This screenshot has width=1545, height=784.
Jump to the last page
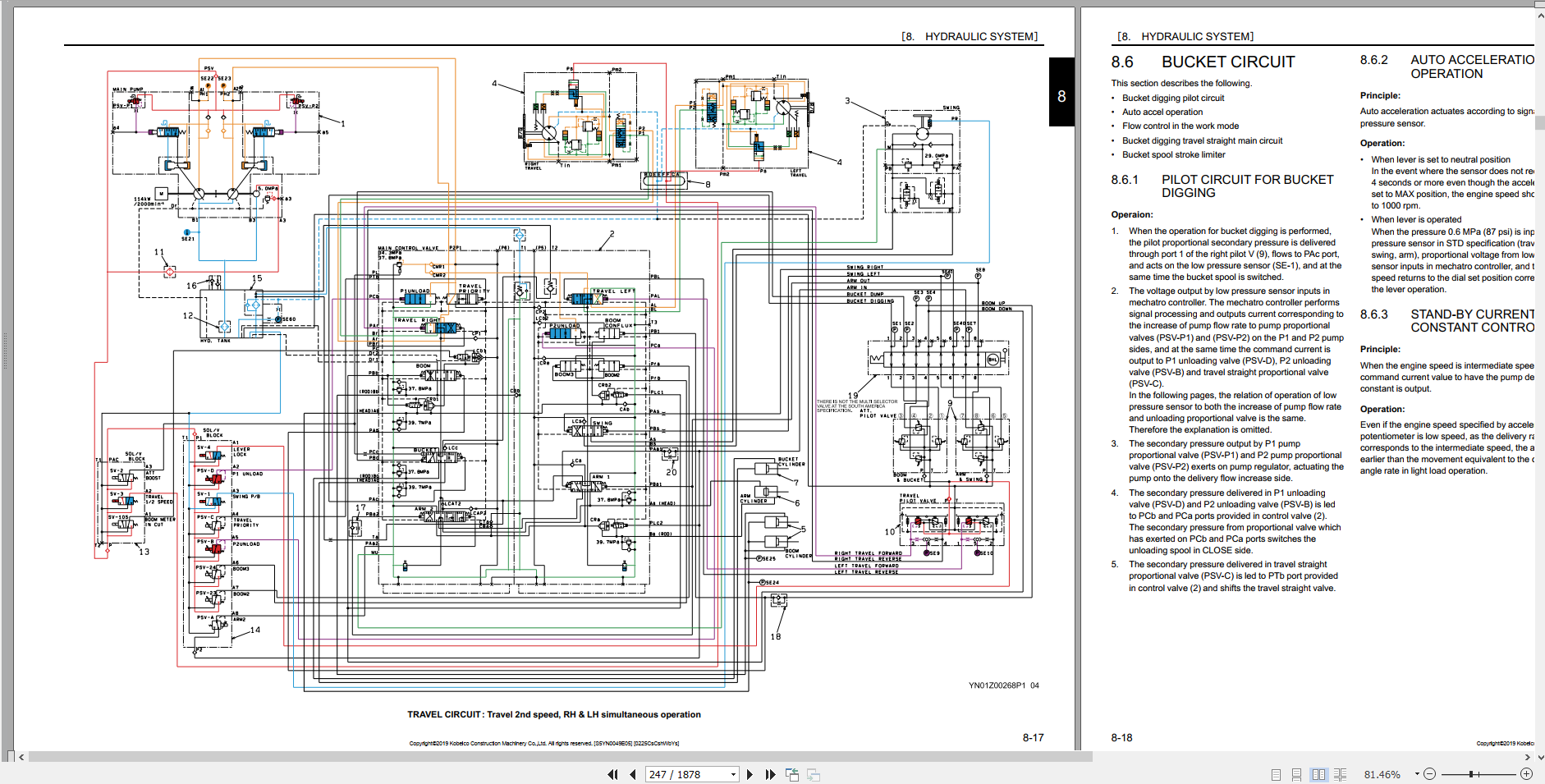[770, 774]
